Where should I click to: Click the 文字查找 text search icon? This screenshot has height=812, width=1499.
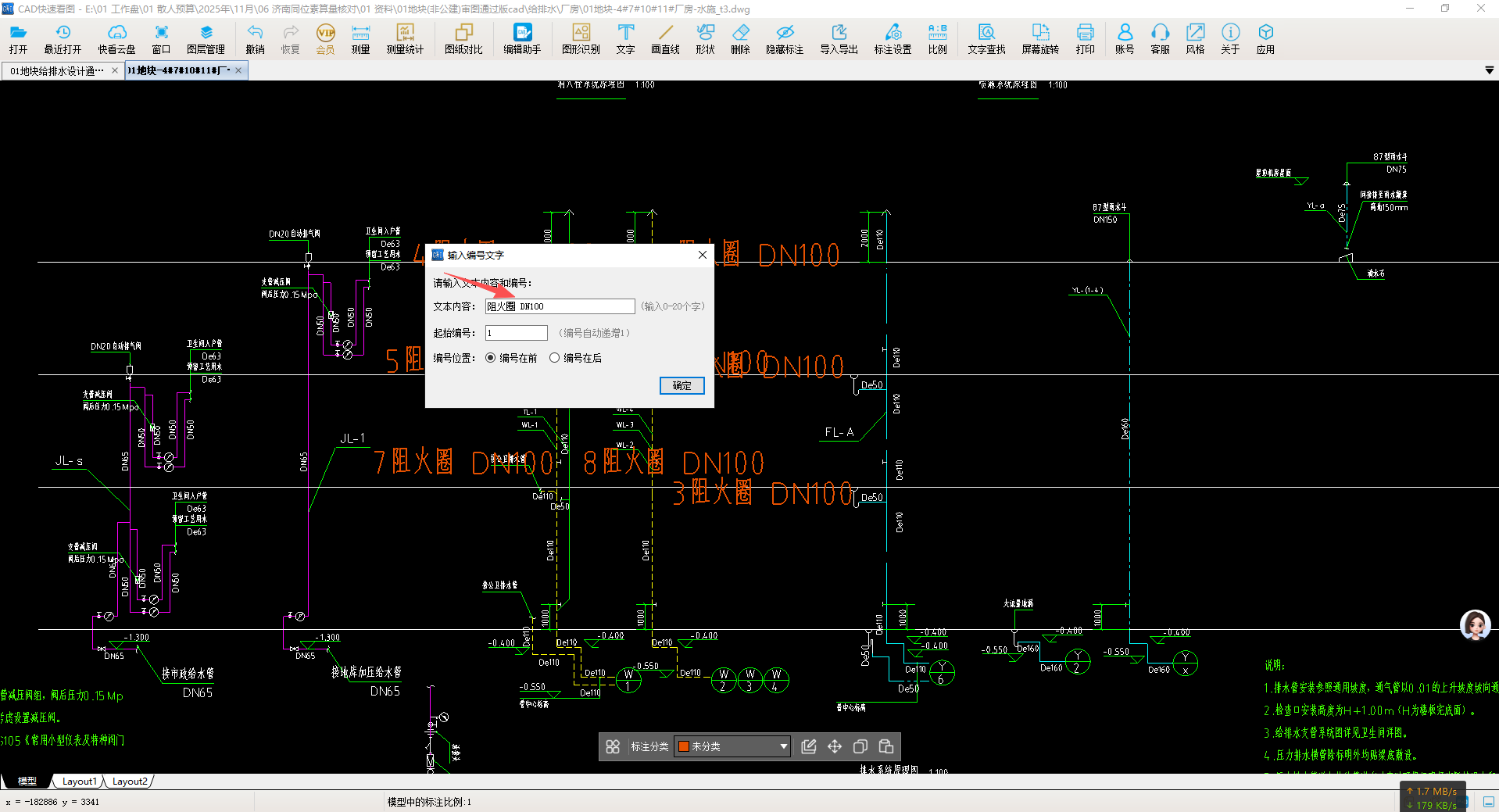pos(986,38)
